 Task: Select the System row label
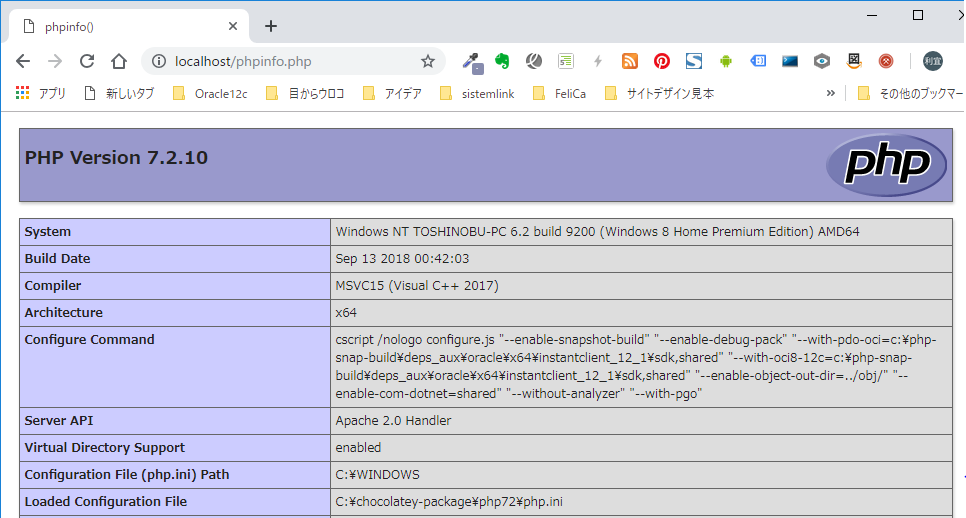point(47,232)
